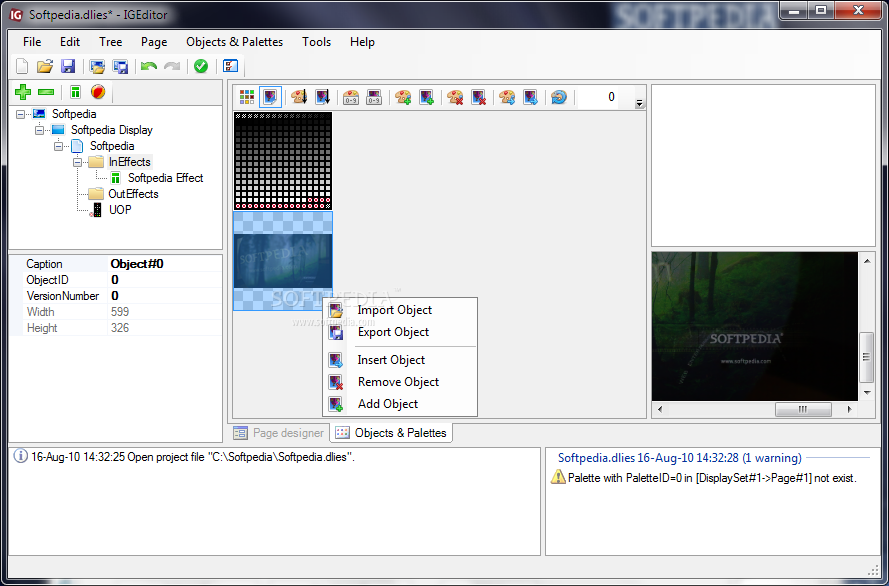
Task: Click the add palette icon with green plus
Action: 403,97
